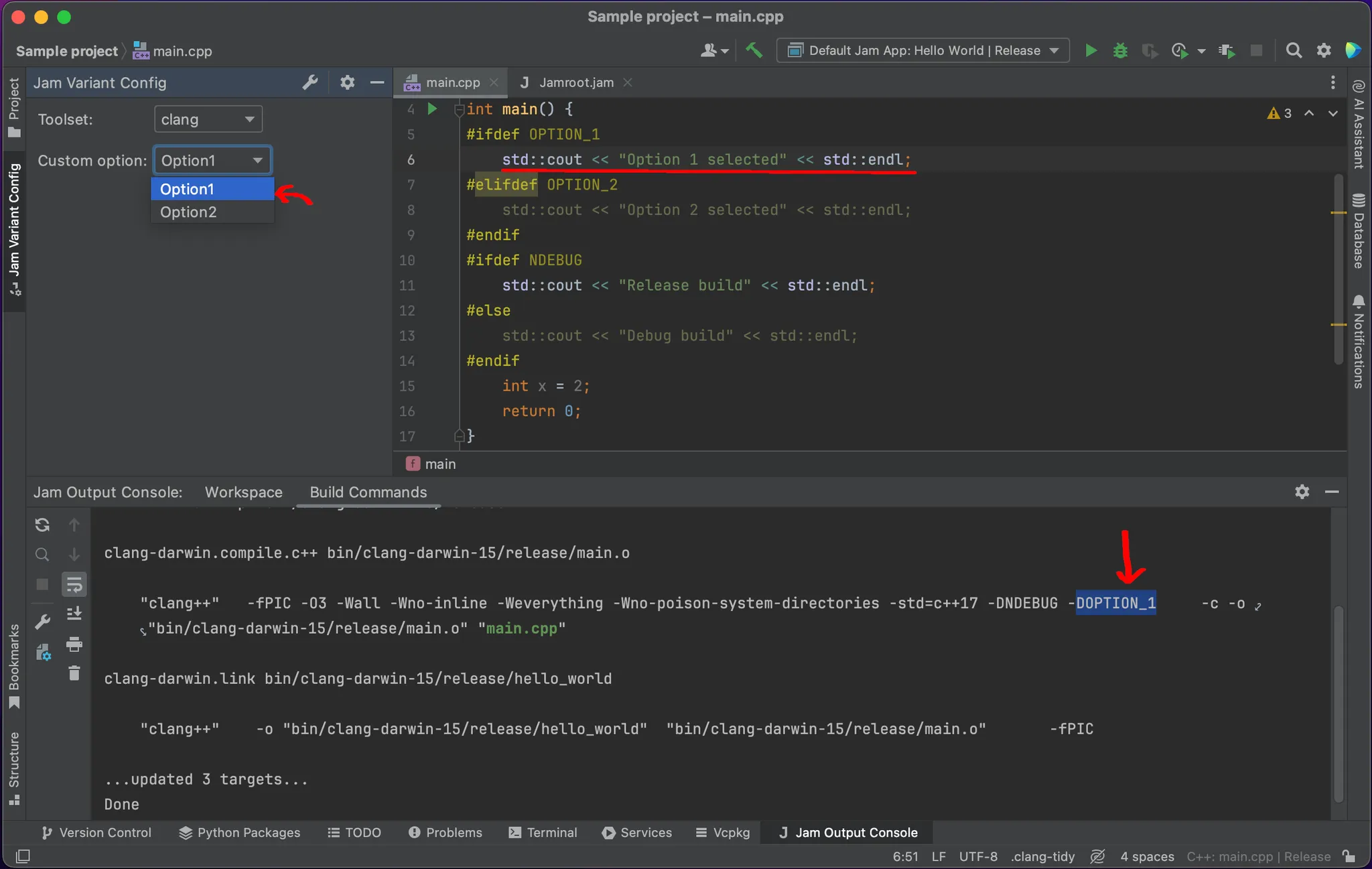Click the Sample project breadcrumb

coord(66,51)
